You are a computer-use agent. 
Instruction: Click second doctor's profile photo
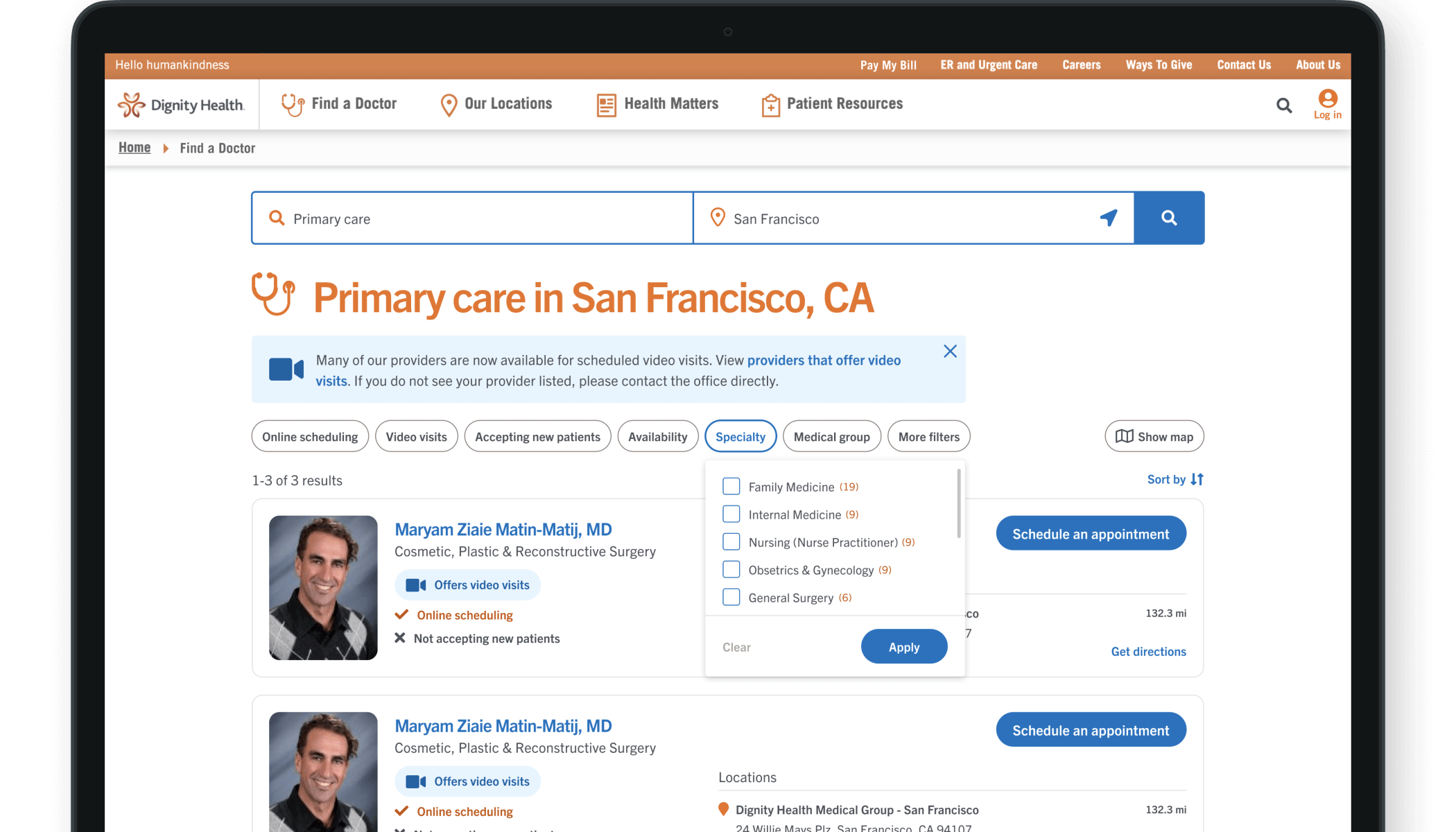point(323,772)
